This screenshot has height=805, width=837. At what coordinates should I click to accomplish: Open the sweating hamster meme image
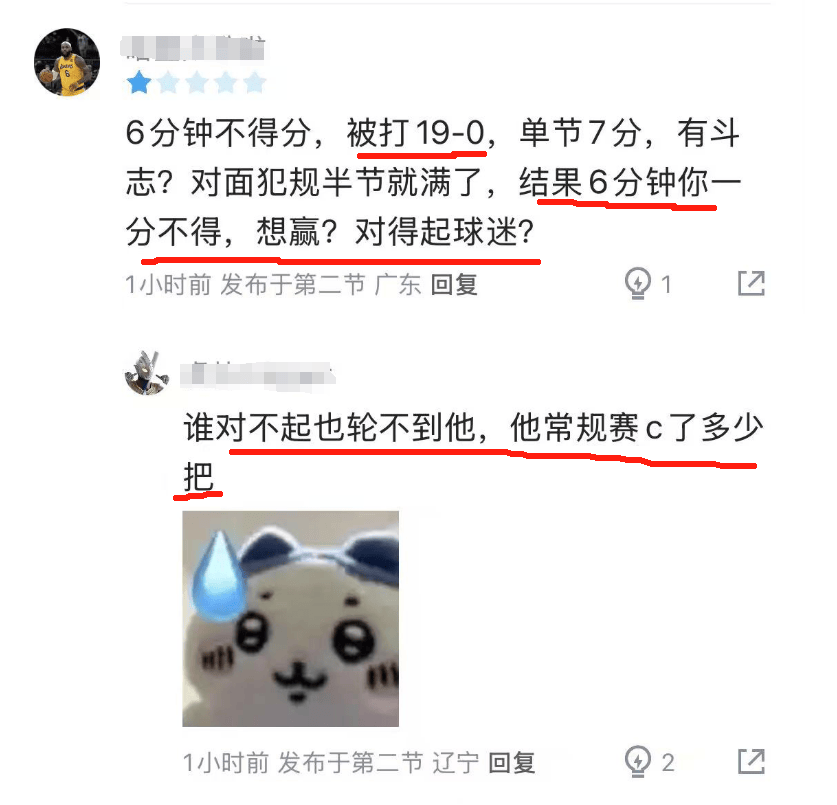(290, 619)
